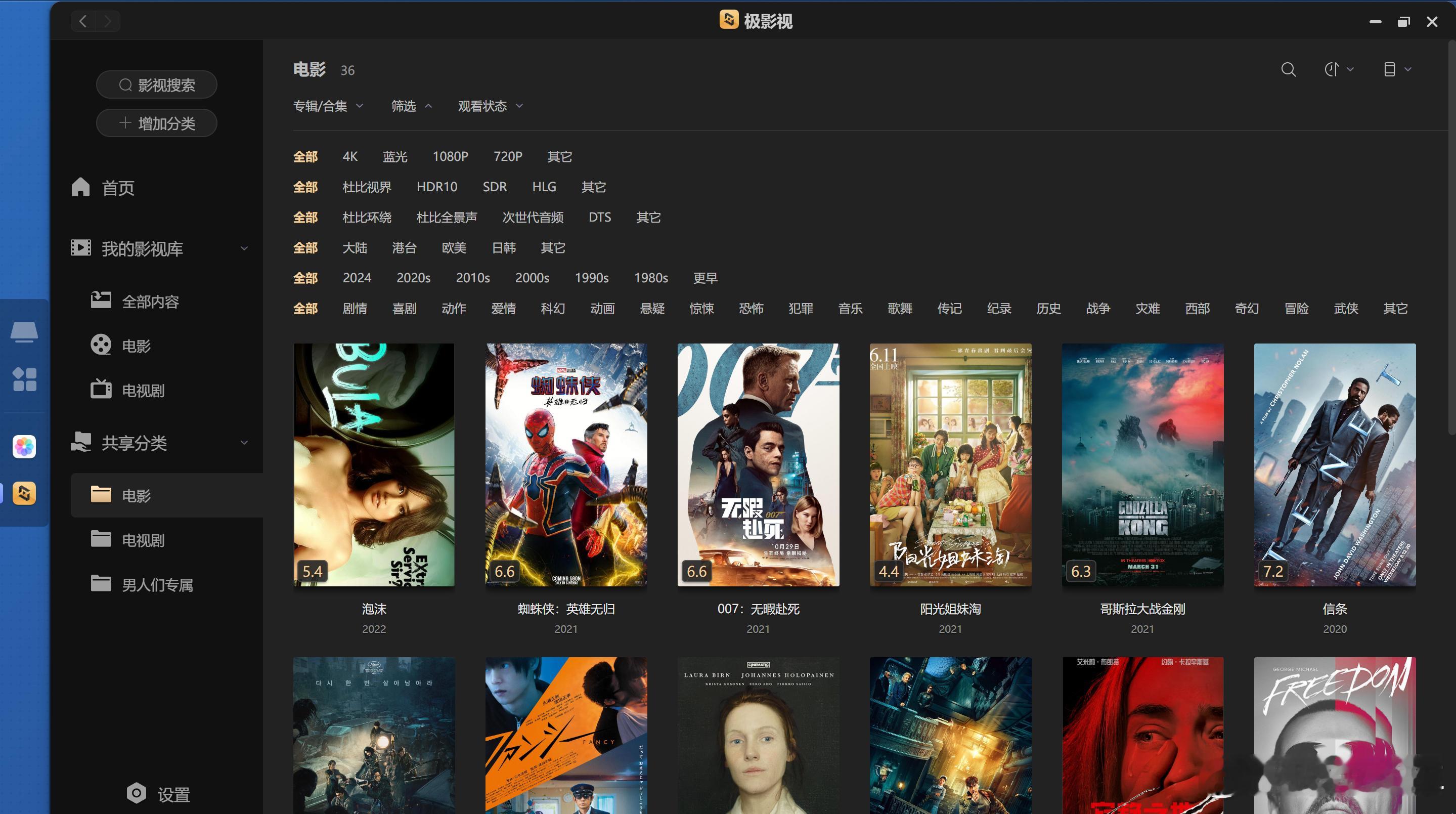1456x814 pixels.
Task: Filter by SDR
Action: pyautogui.click(x=495, y=187)
